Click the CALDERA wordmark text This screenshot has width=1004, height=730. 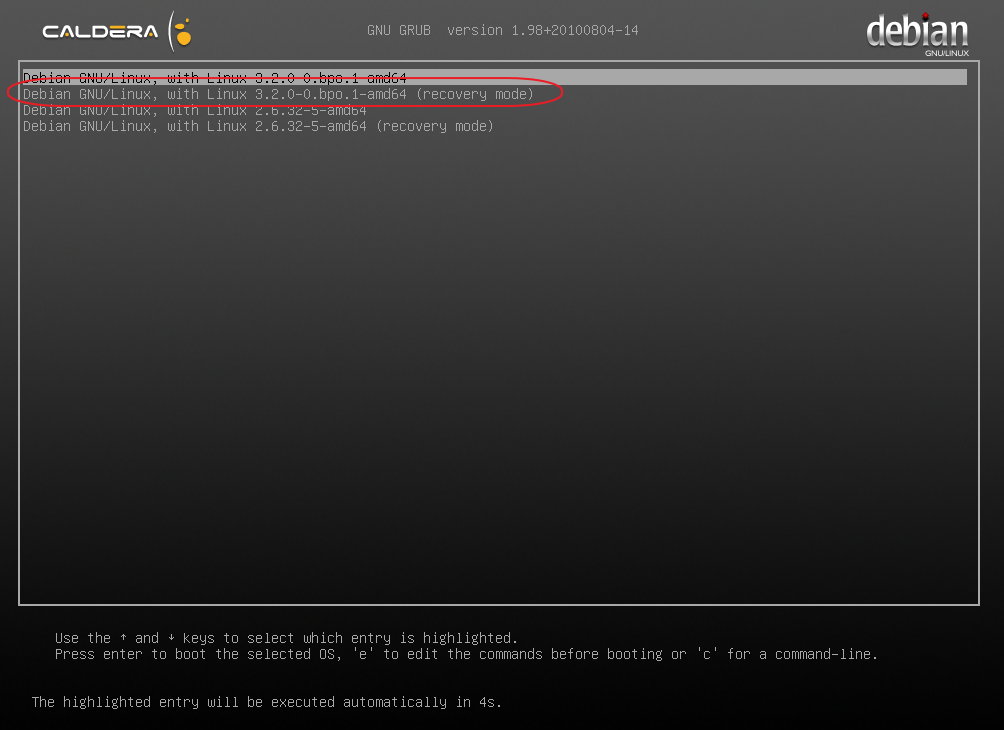point(100,32)
